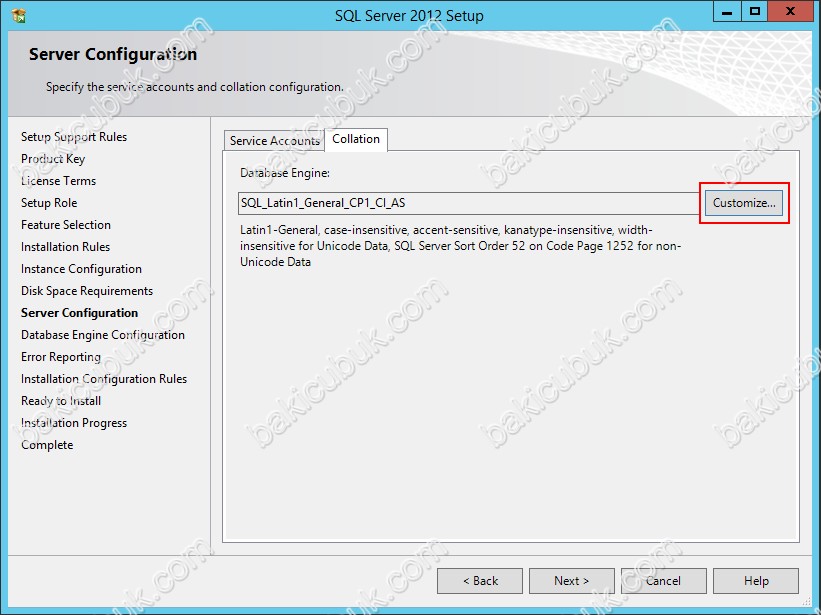
Task: Select the bold Server Configuration step
Action: [x=80, y=313]
